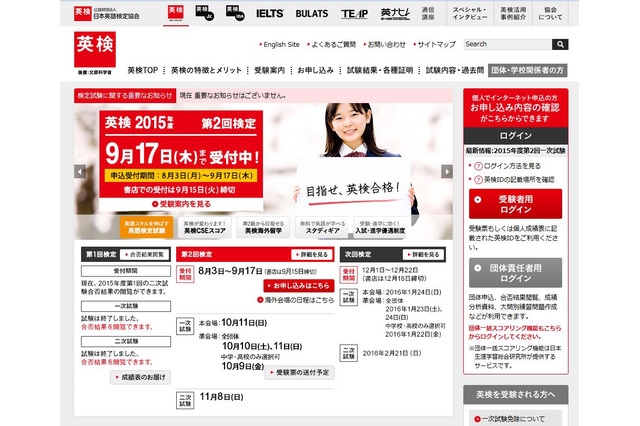The height and width of the screenshot is (426, 640).
Task: Click the 英検を受験される方へ header
Action: coord(516,395)
